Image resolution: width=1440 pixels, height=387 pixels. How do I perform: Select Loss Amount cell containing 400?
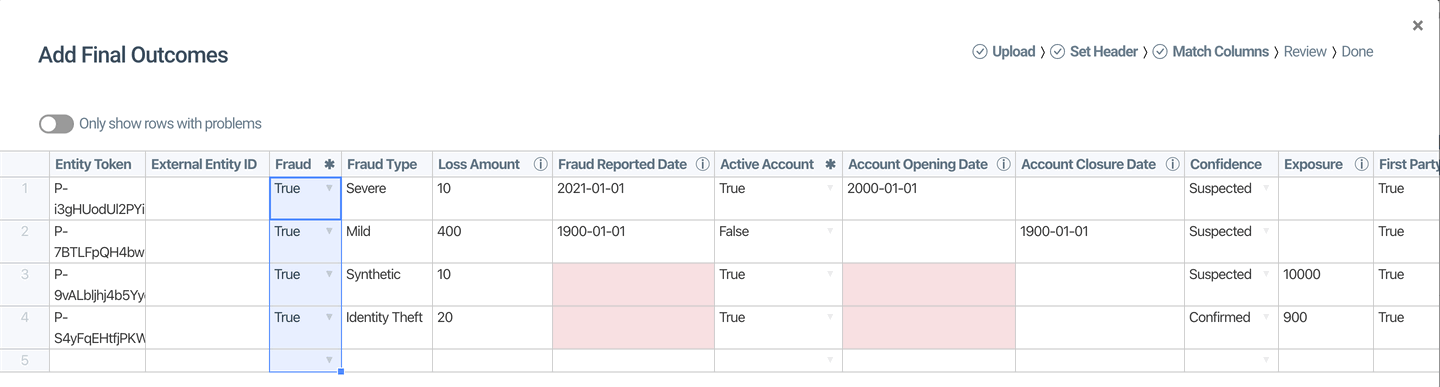492,241
